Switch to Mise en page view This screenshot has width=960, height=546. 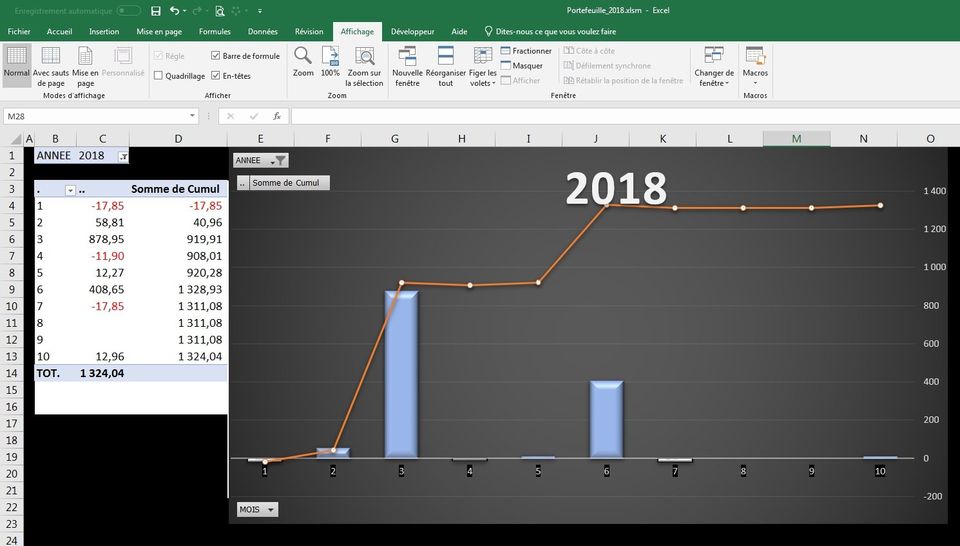[x=85, y=66]
